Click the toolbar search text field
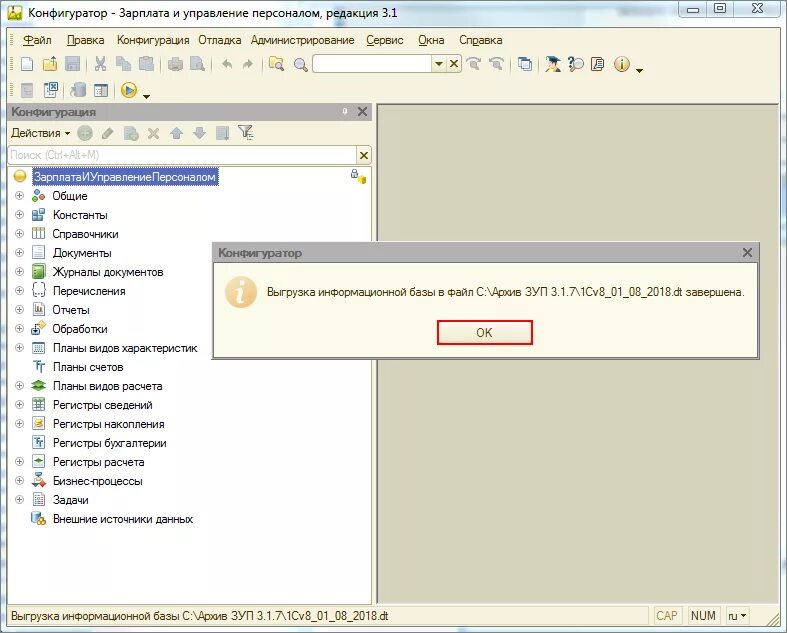The image size is (787, 633). tap(372, 64)
